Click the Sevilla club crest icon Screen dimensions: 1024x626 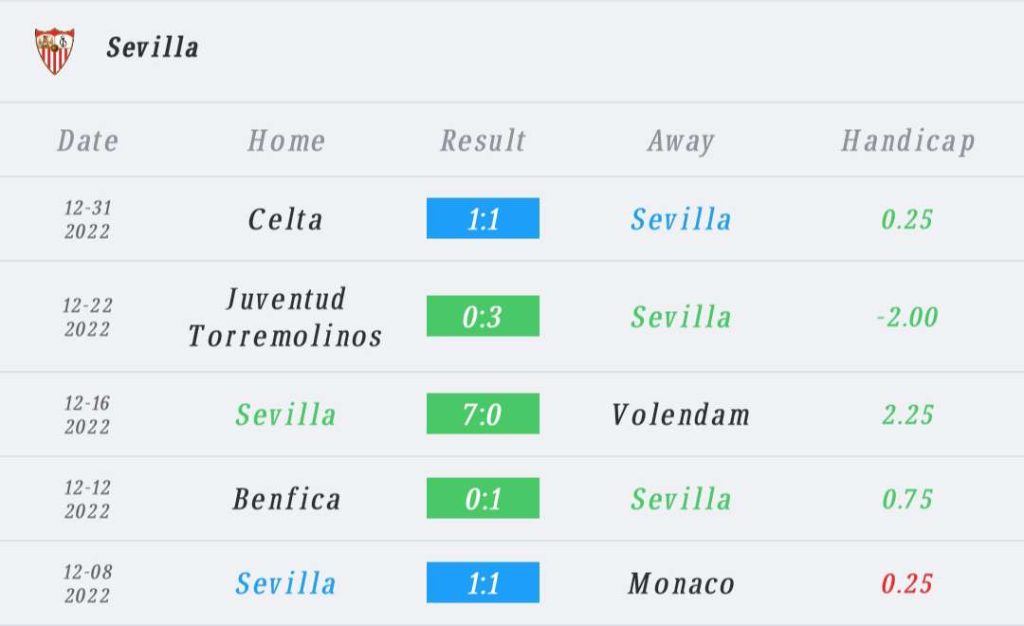(x=54, y=49)
